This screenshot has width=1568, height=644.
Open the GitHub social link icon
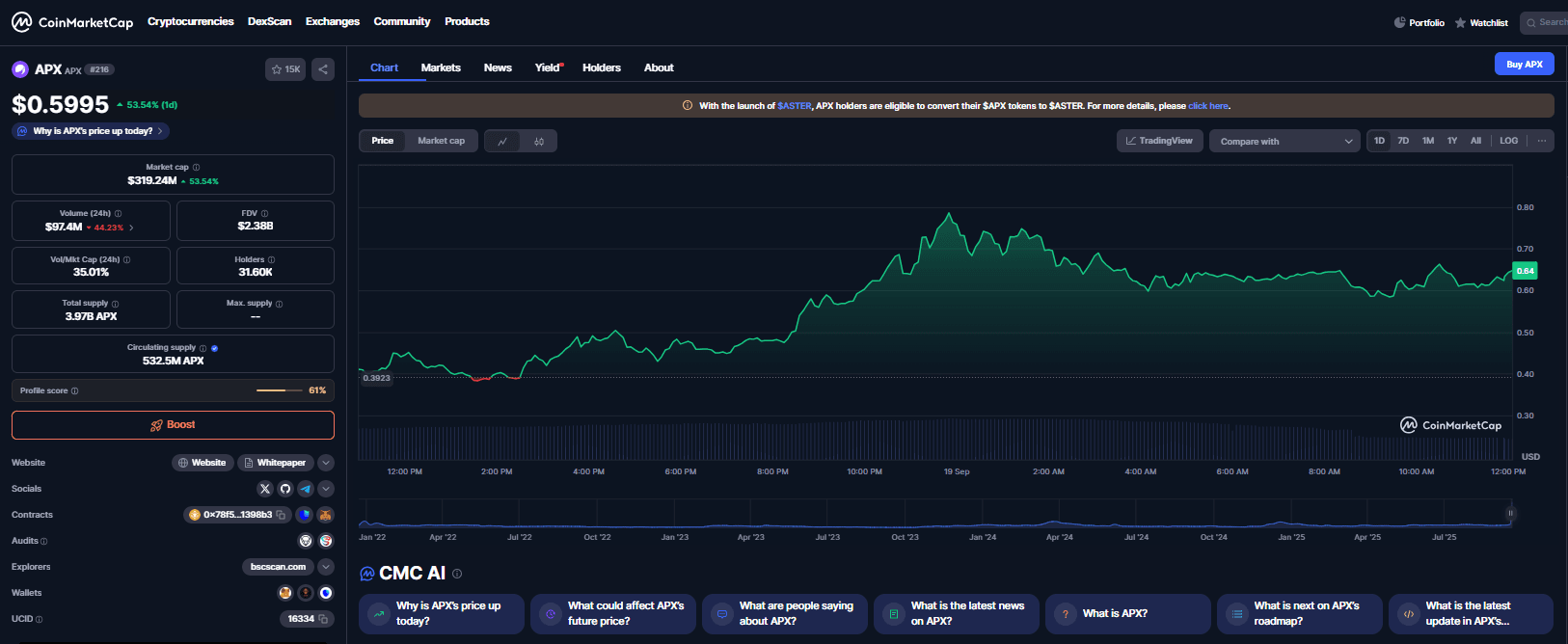[285, 489]
